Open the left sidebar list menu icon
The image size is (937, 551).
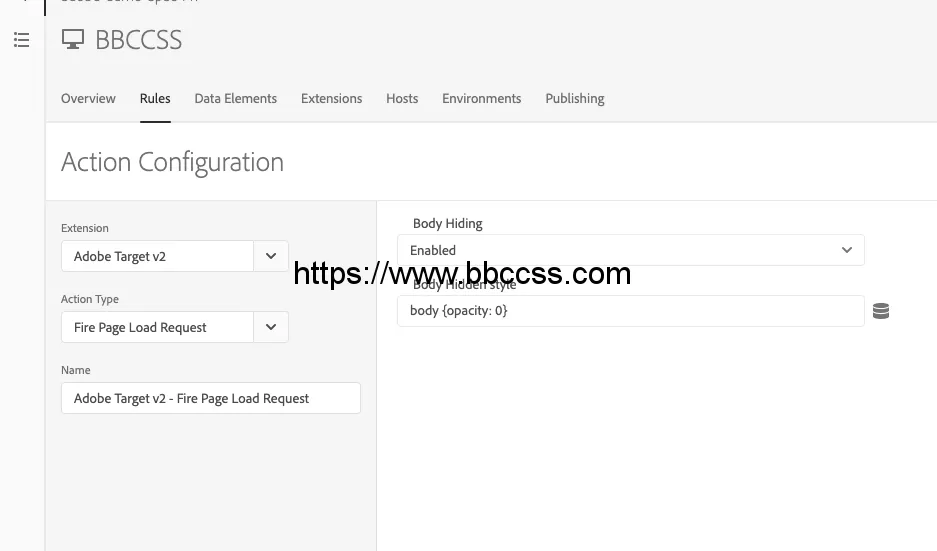coord(22,40)
